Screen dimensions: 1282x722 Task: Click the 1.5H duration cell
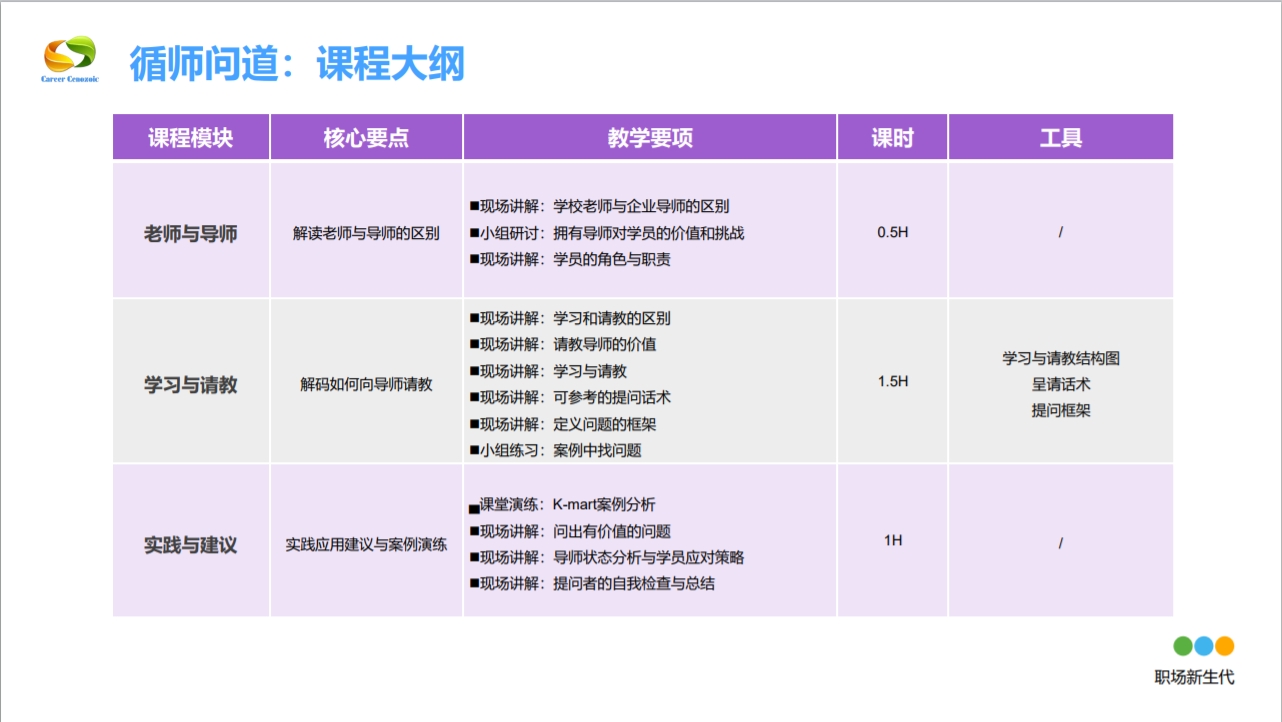891,381
